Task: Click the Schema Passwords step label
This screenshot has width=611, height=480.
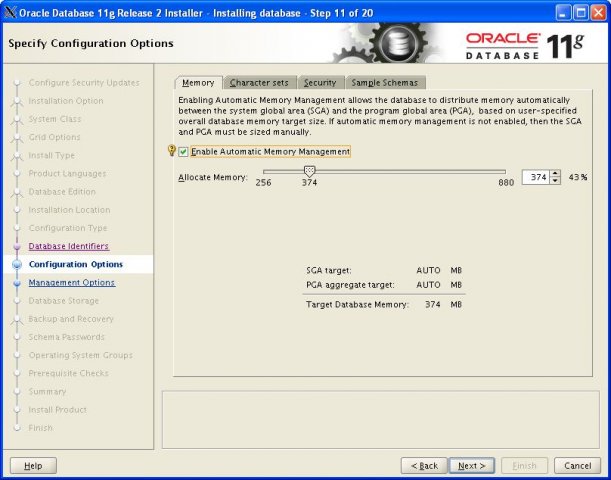Action: tap(67, 337)
